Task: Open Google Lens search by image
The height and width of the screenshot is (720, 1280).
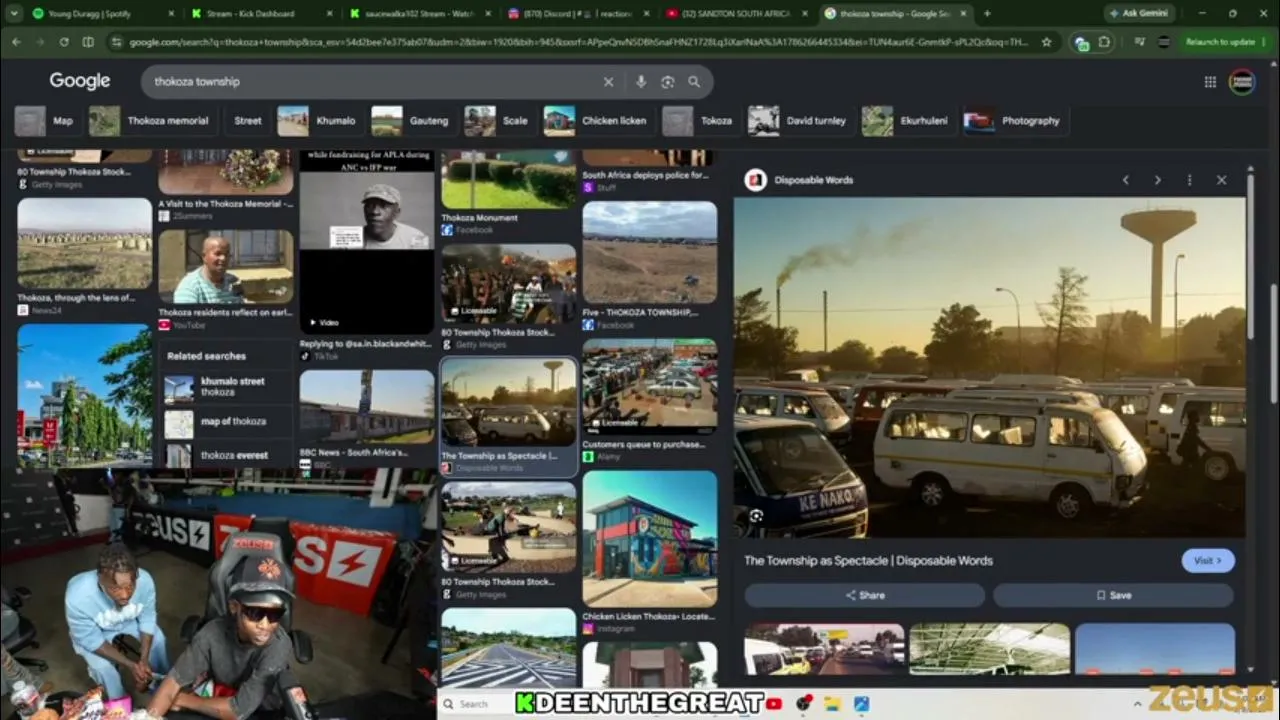Action: tap(667, 82)
